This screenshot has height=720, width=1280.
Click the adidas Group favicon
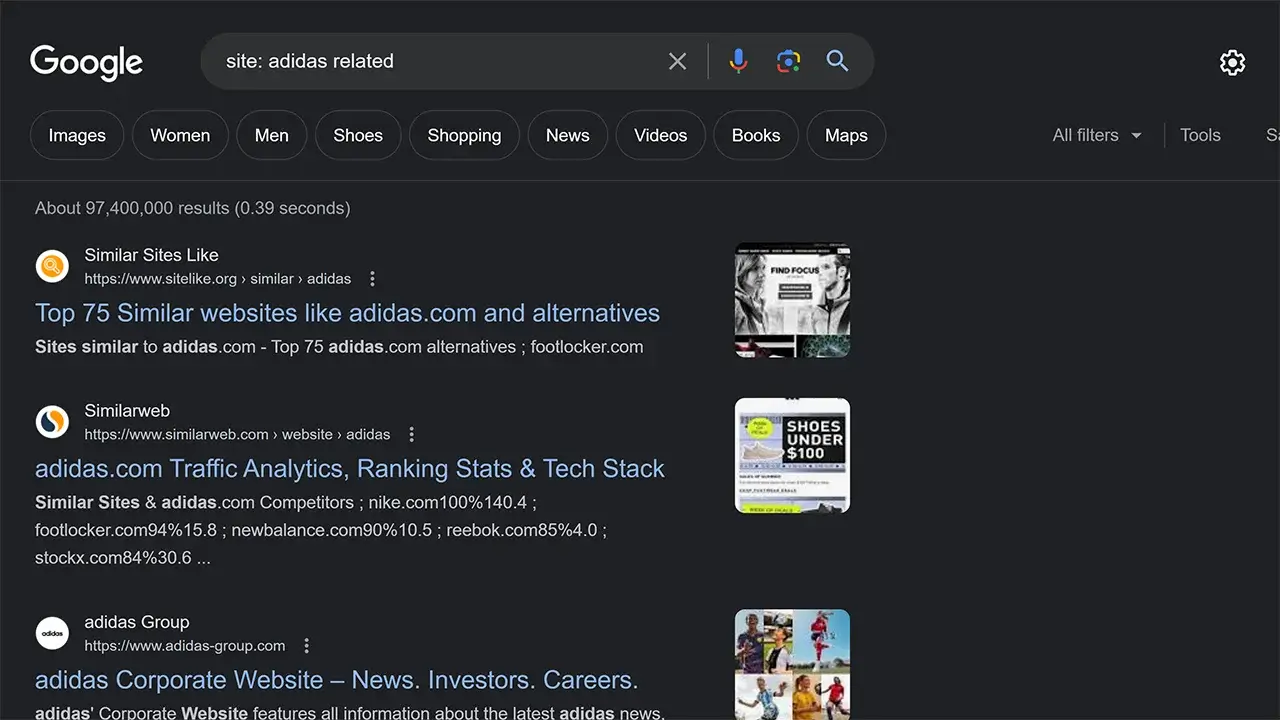[52, 633]
